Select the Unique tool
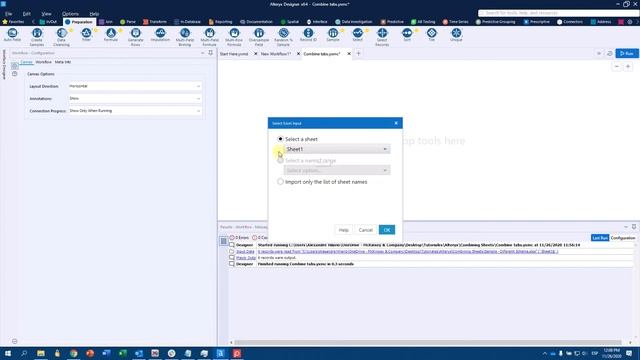 click(456, 35)
